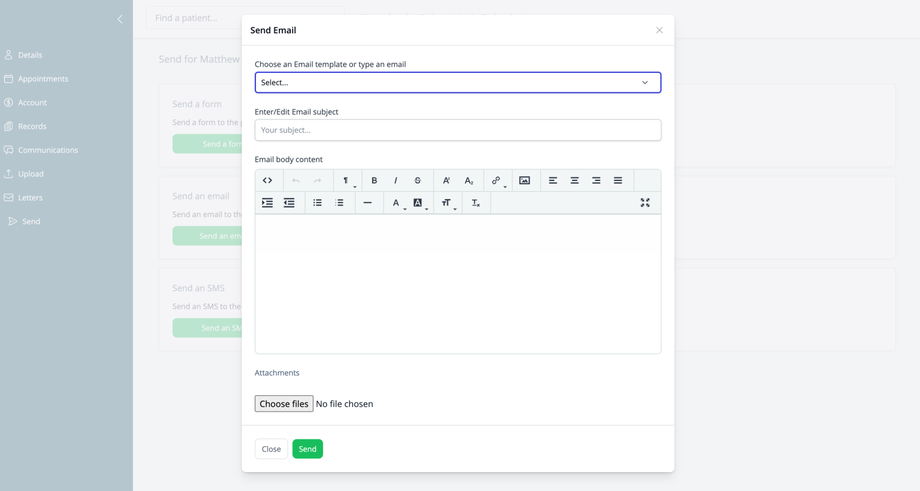
Task: Apply bold formatting in email body
Action: tap(374, 181)
